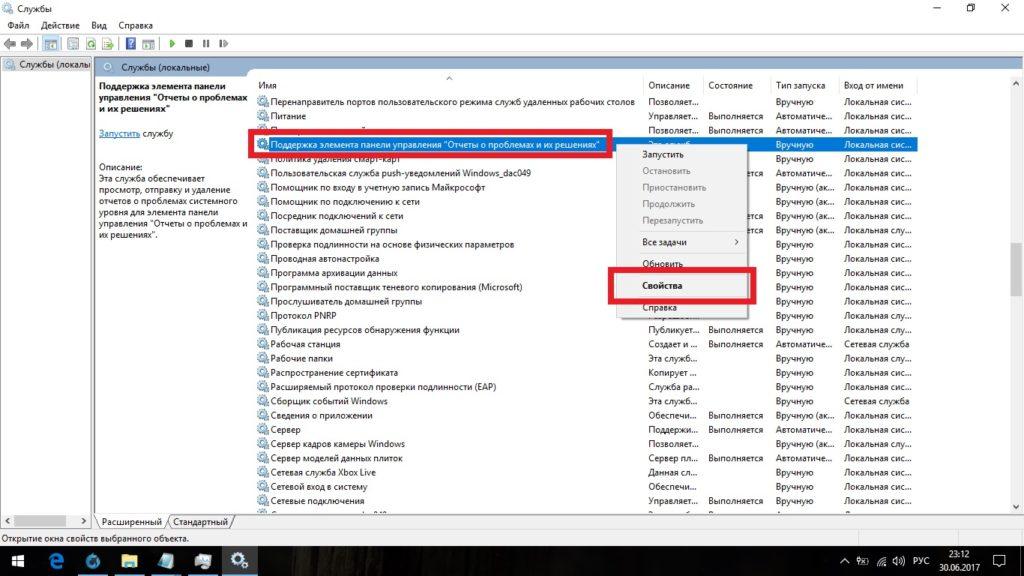Open the Windows Start menu
Viewport: 1024px width, 576px height.
[x=18, y=561]
